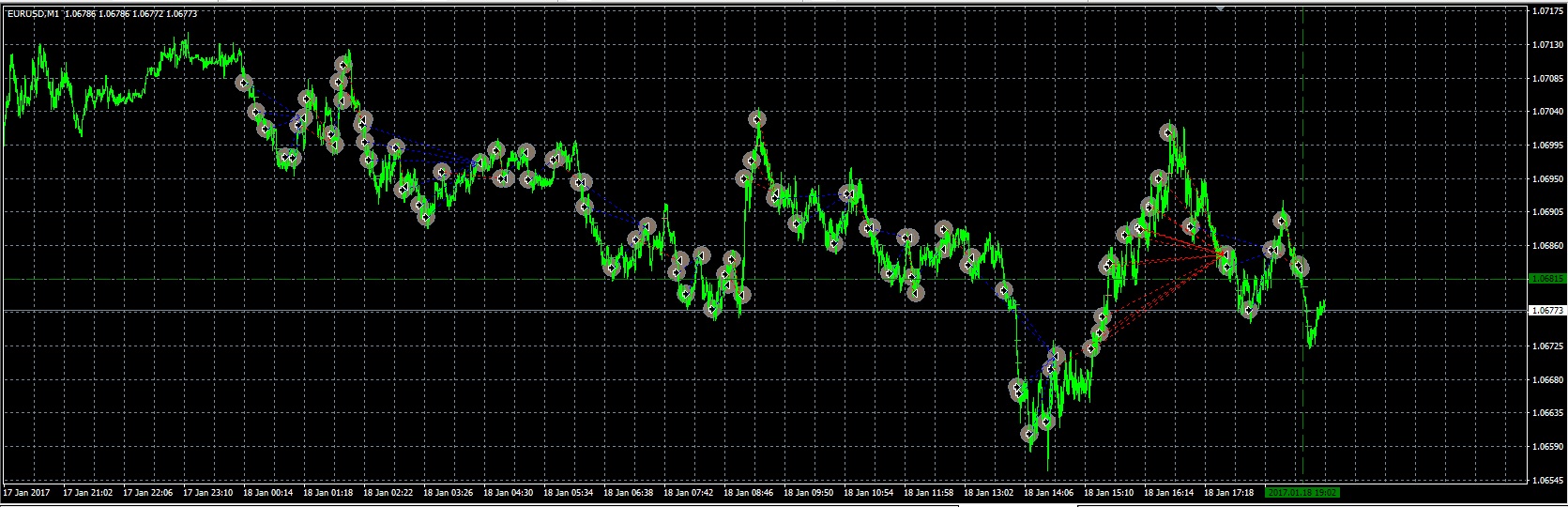This screenshot has width=1568, height=507.
Task: Click the 1.06905 price axis label
Action: tap(1545, 212)
